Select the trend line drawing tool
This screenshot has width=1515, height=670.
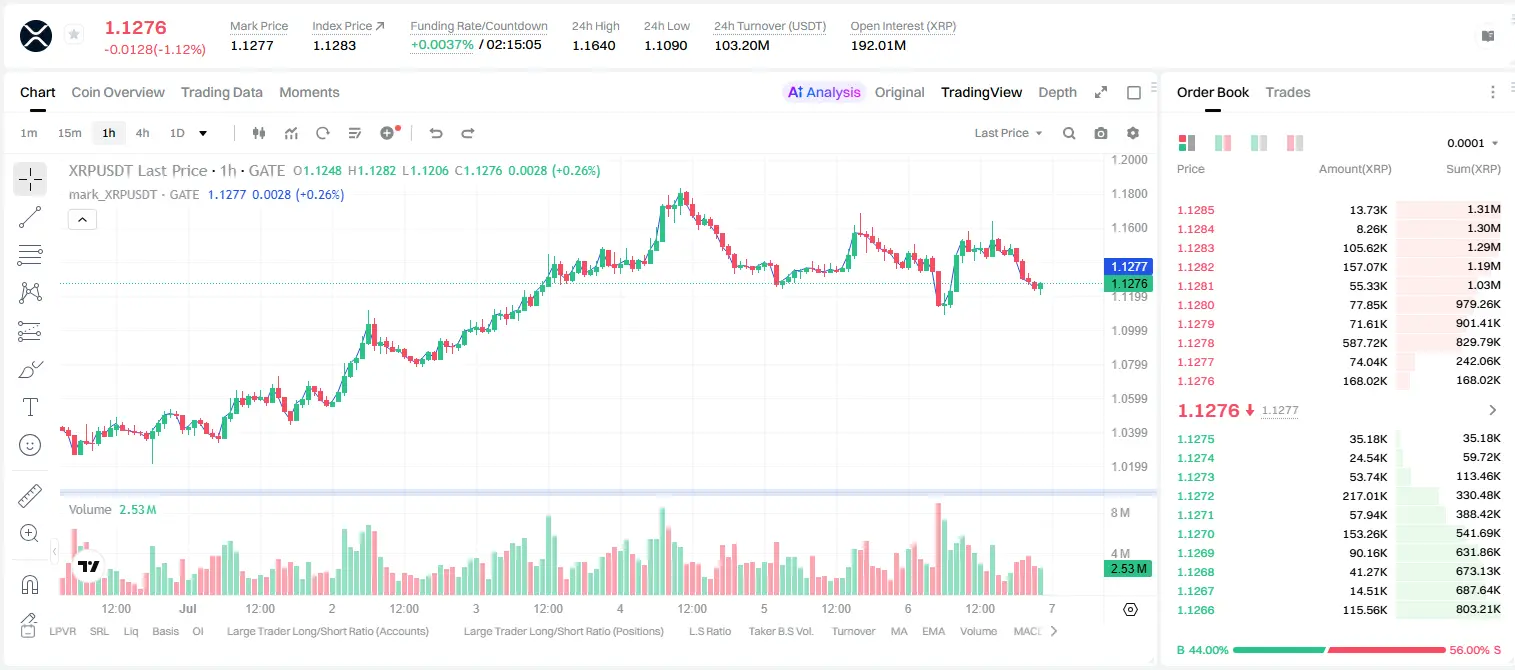click(30, 217)
